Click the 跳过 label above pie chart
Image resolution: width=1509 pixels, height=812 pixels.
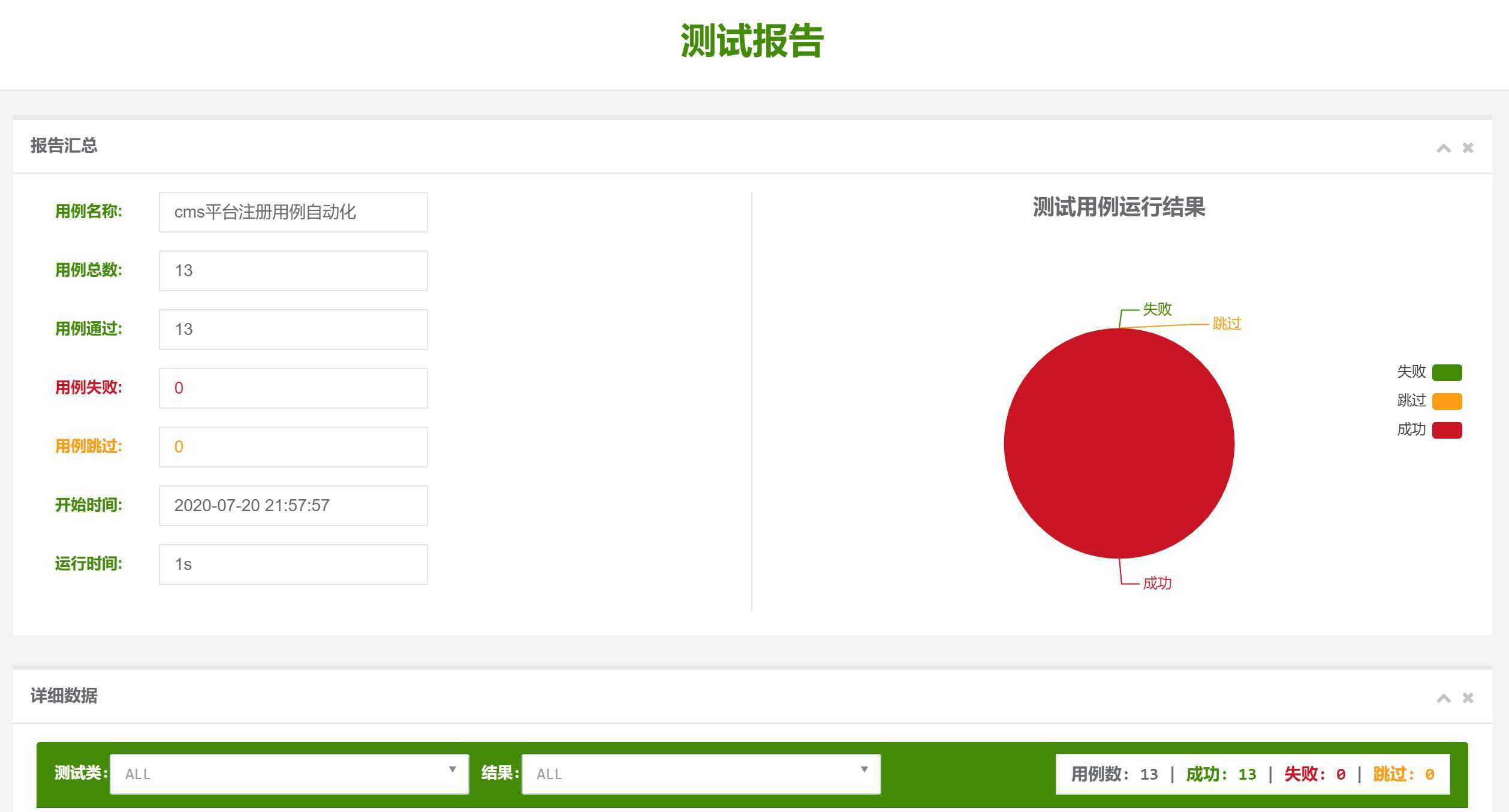(1226, 324)
